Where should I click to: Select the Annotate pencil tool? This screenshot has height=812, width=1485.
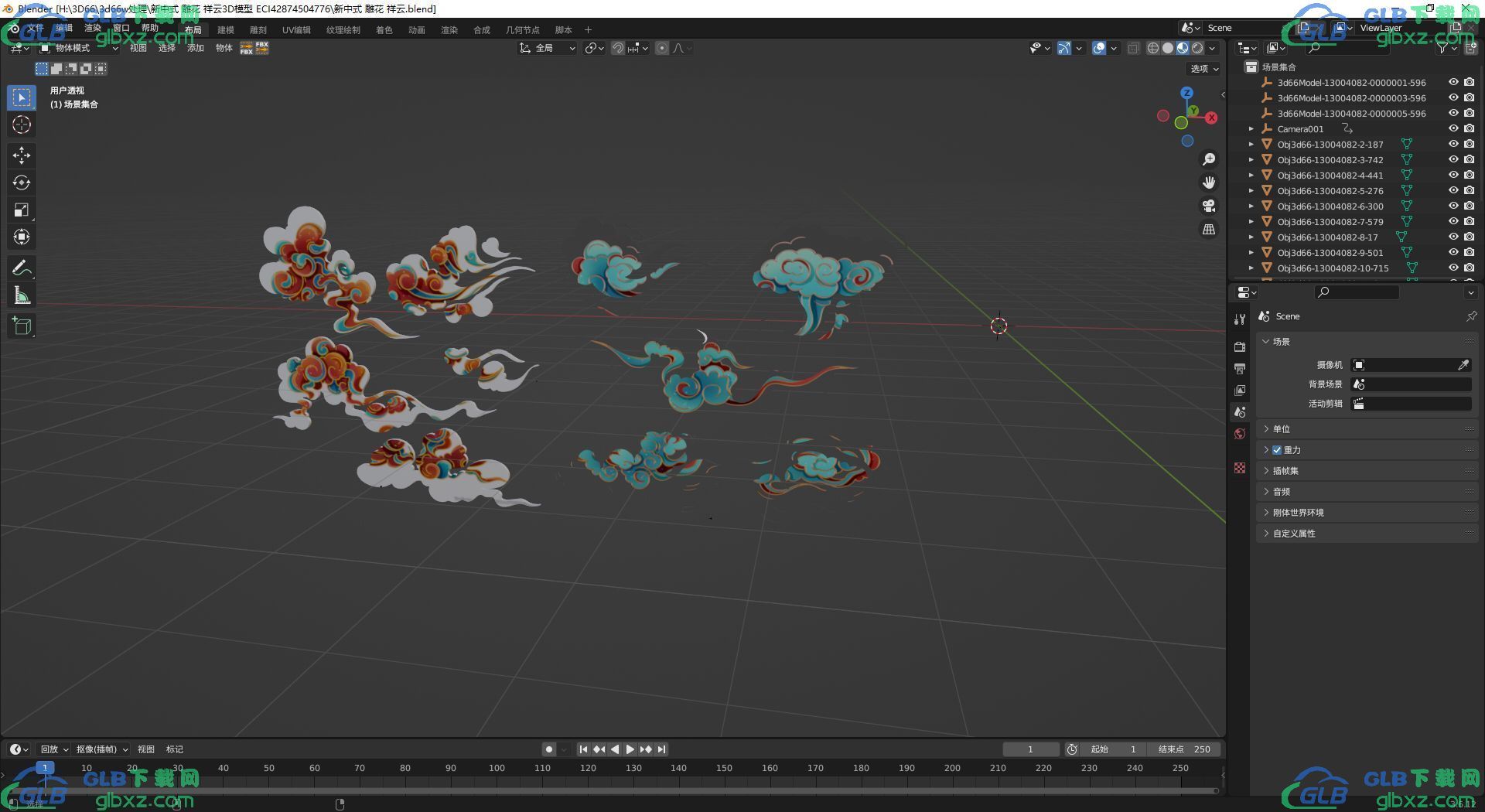coord(22,268)
